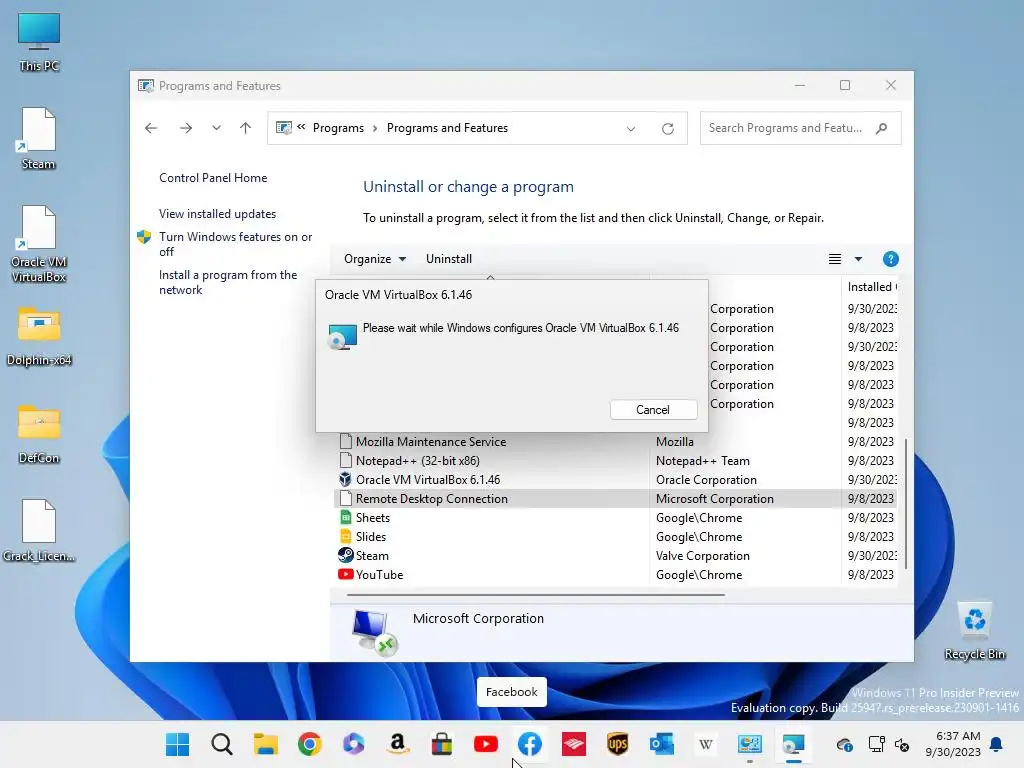Select the Steam desktop shortcut
Image resolution: width=1024 pixels, height=768 pixels.
coord(39,139)
